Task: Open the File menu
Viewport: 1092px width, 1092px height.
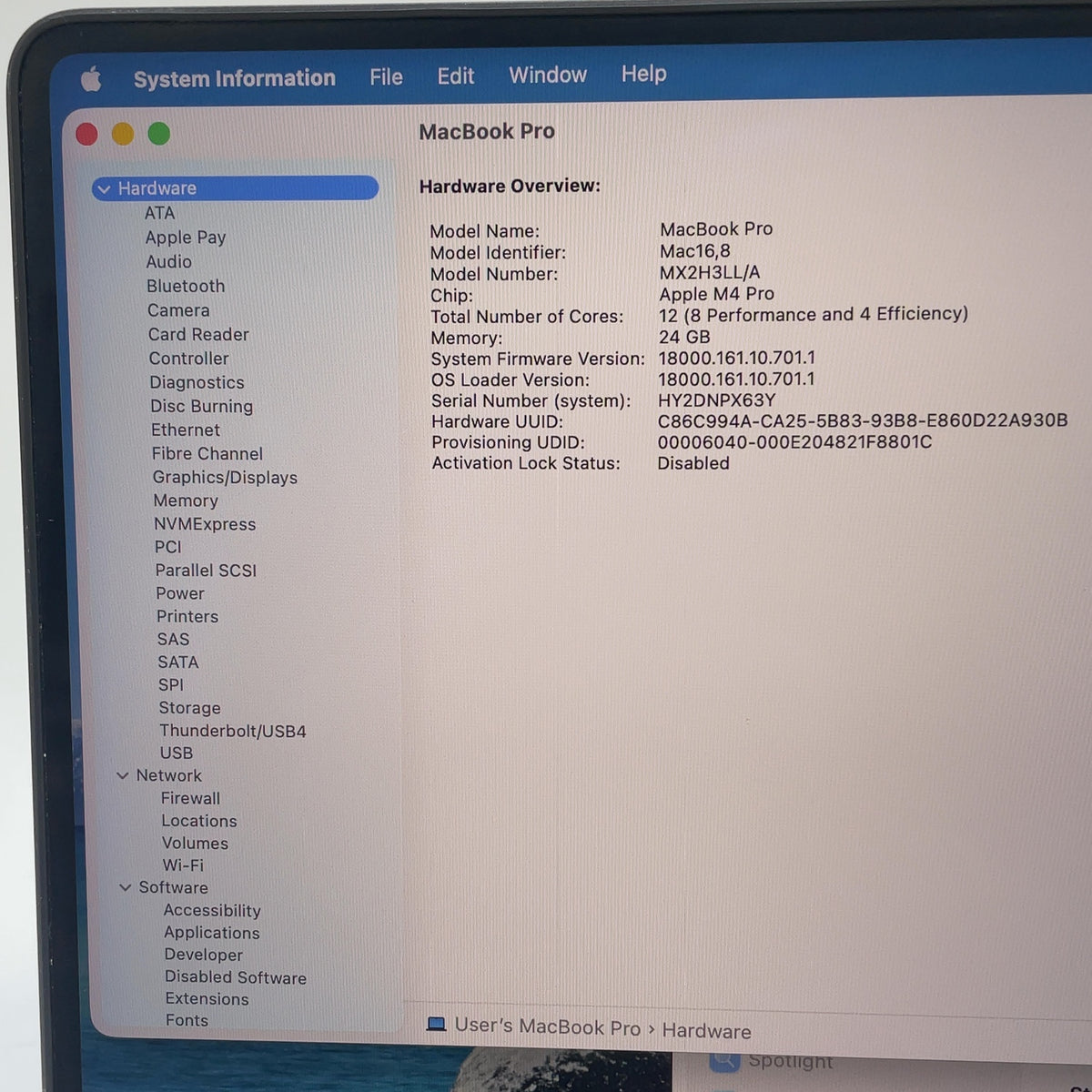Action: coord(386,77)
